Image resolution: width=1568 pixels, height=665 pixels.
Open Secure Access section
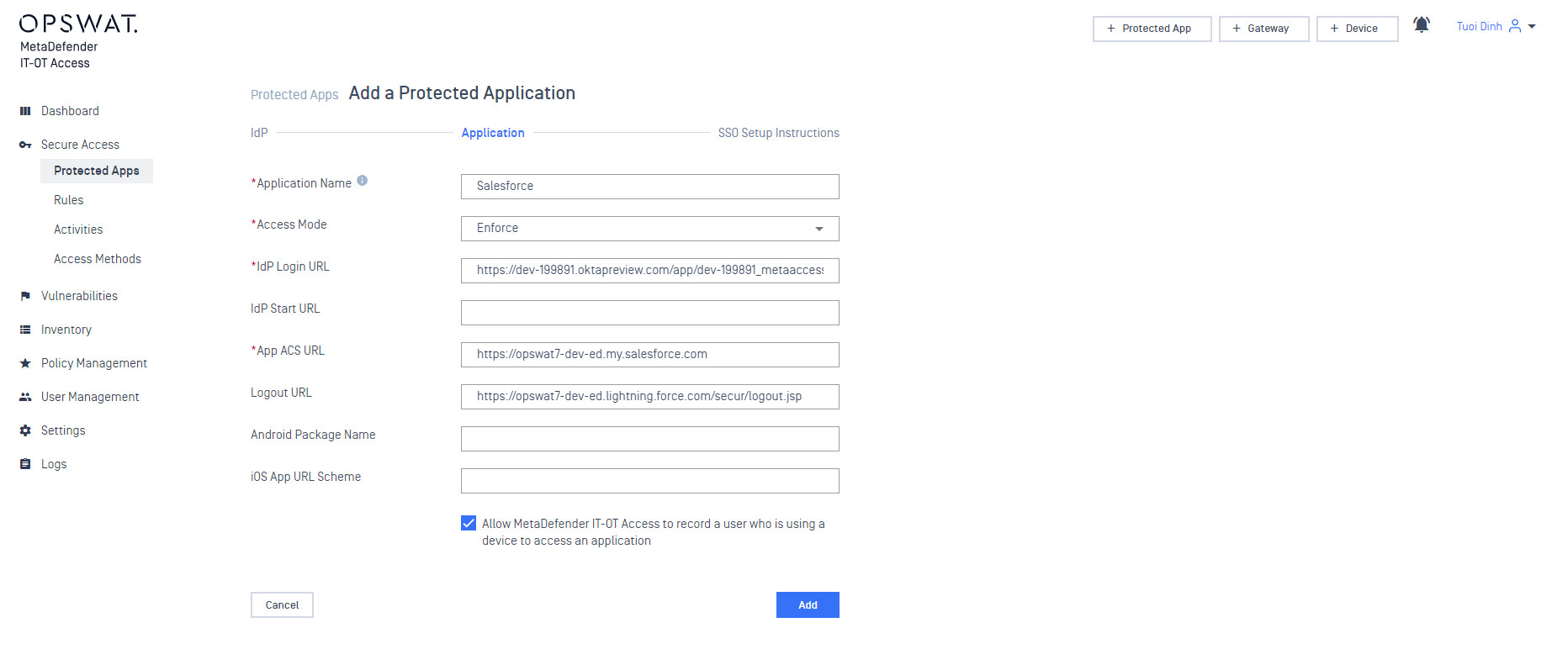tap(80, 145)
